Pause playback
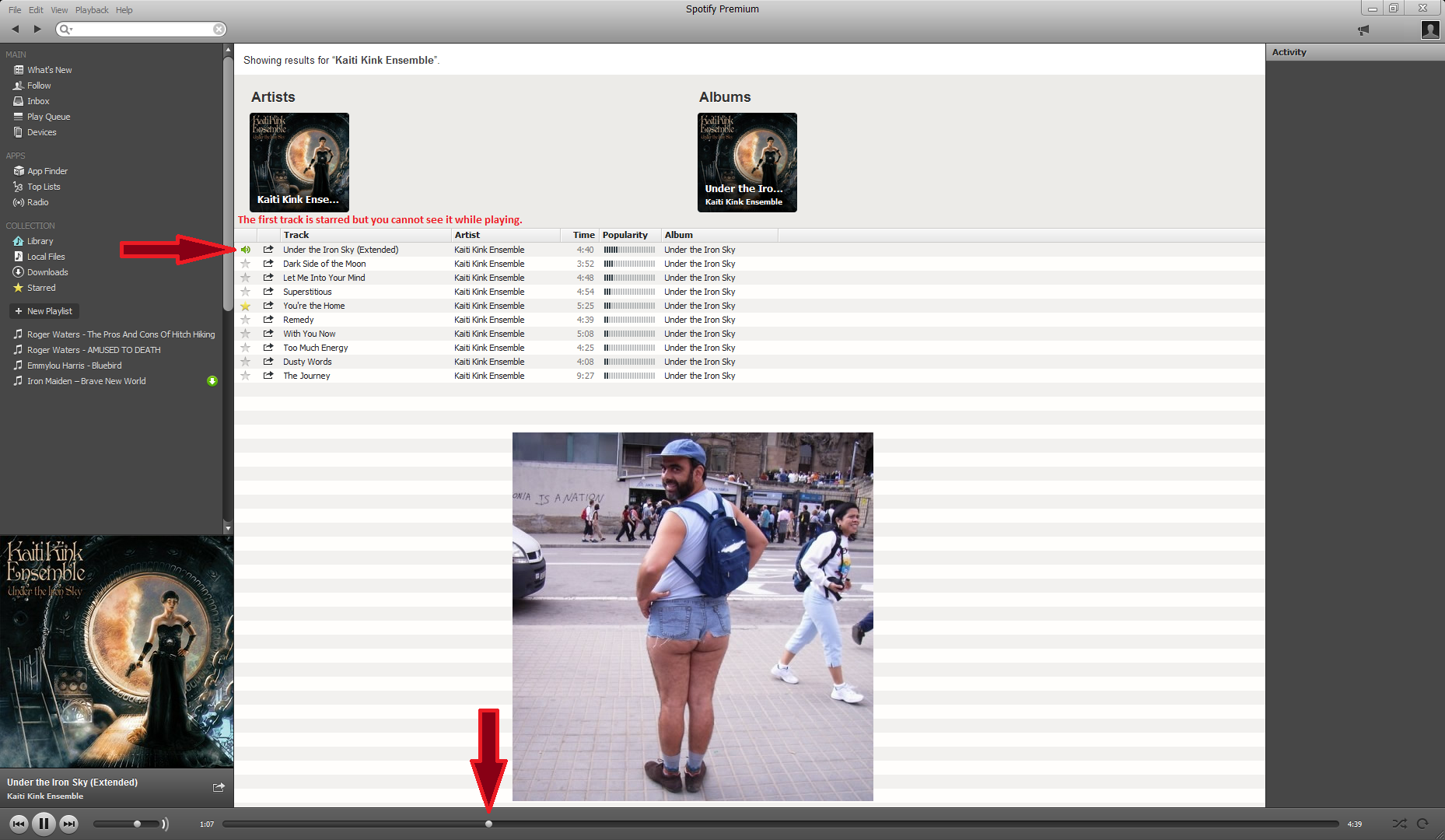Image resolution: width=1445 pixels, height=840 pixels. [x=44, y=823]
